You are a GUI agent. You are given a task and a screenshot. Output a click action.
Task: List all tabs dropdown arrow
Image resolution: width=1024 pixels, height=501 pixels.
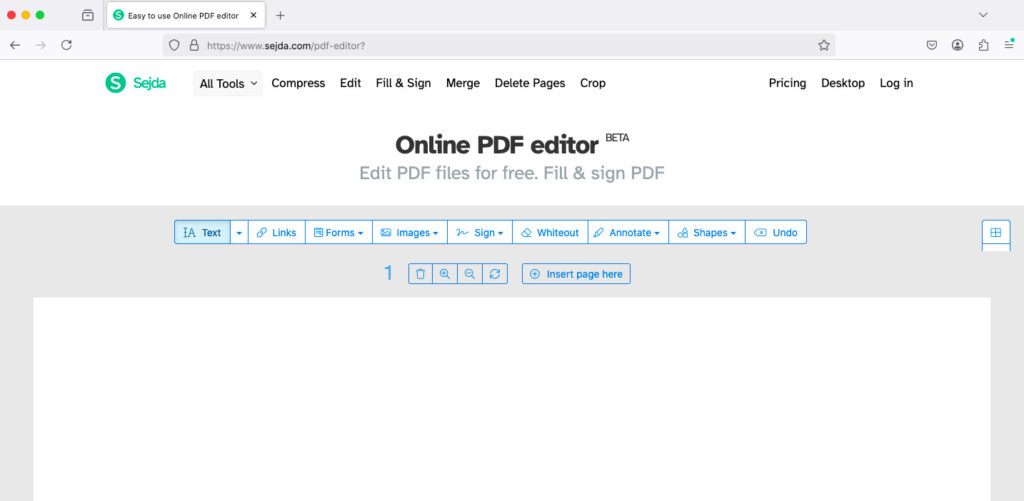tap(983, 15)
